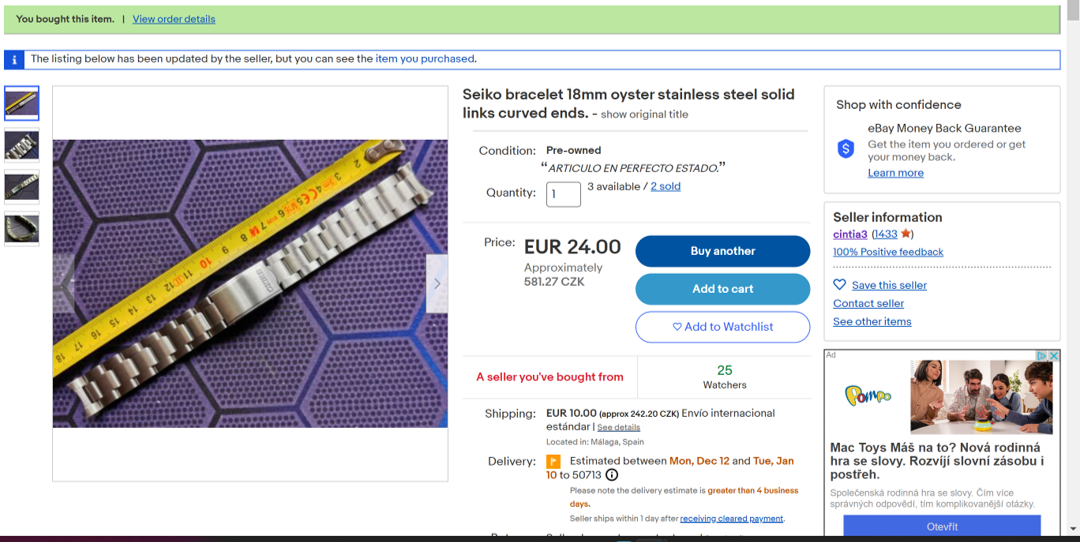Click the heart icon beside Save this seller

click(840, 285)
